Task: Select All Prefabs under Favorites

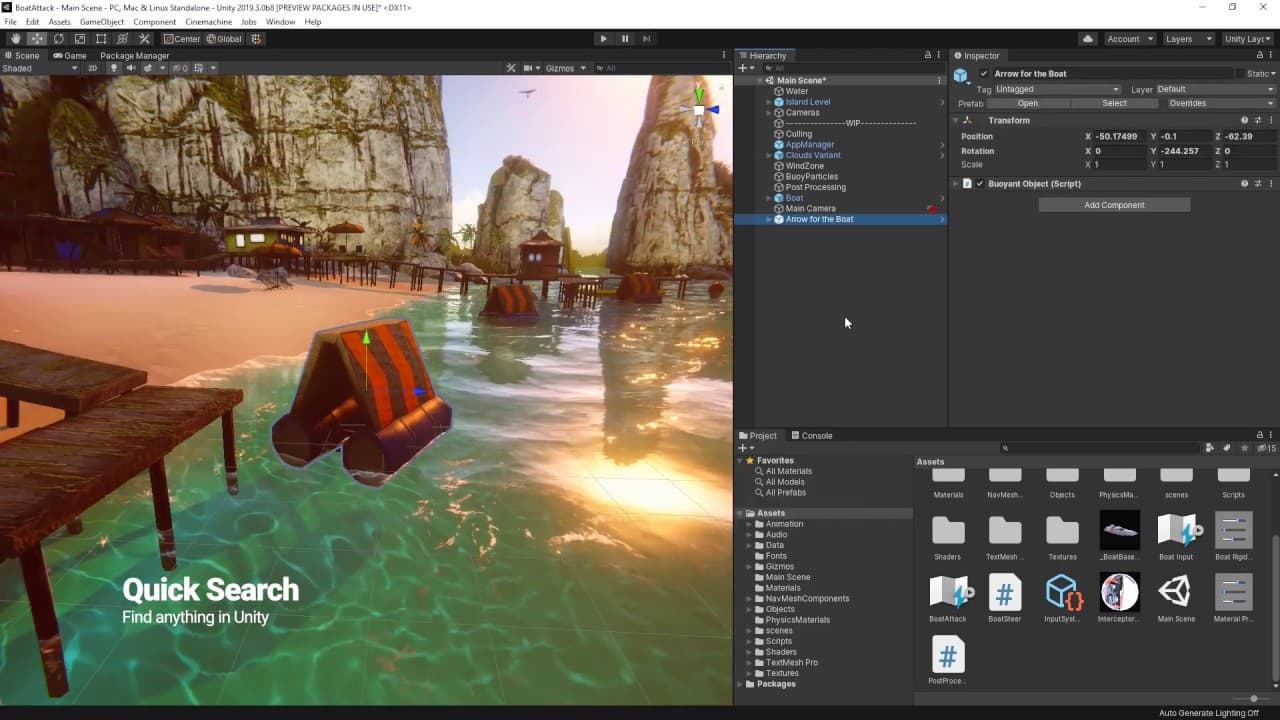Action: 785,493
